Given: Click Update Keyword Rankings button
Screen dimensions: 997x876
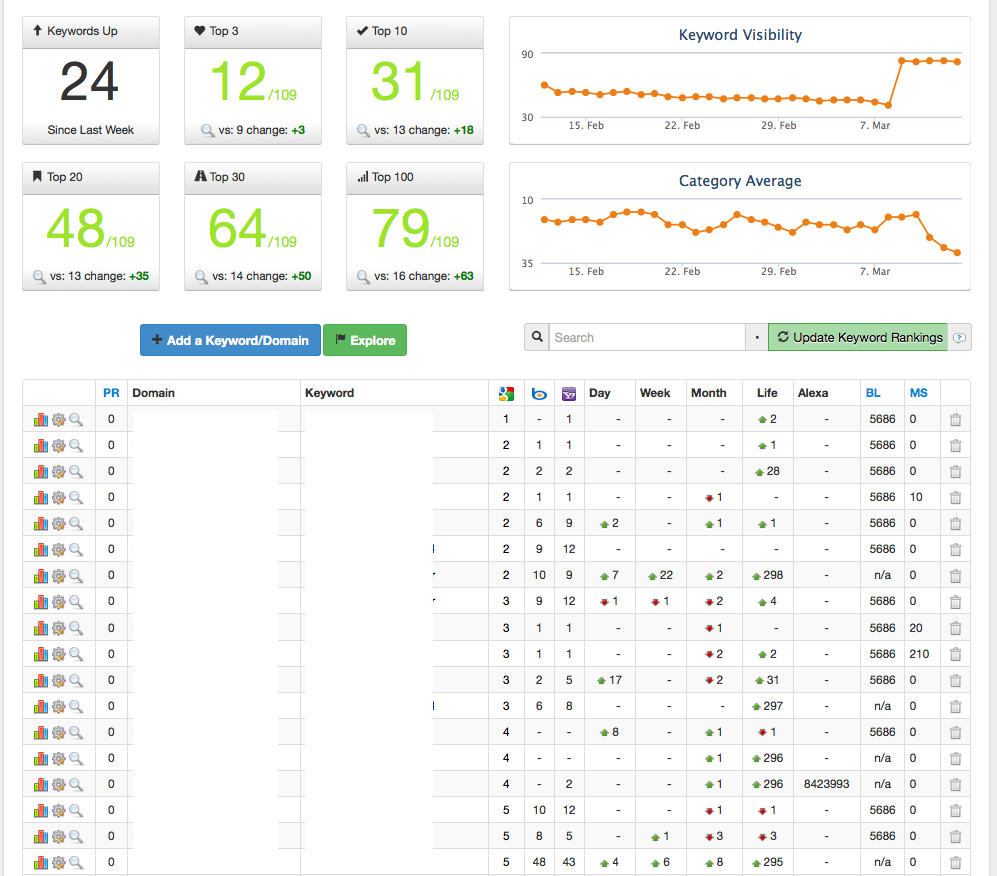Looking at the screenshot, I should coord(858,338).
